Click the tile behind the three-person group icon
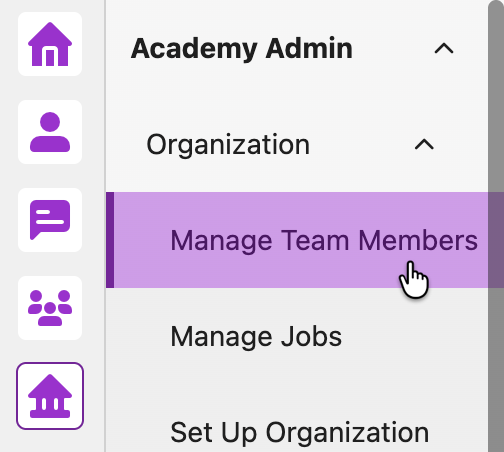Screen dimensions: 504x452 (x=50, y=308)
